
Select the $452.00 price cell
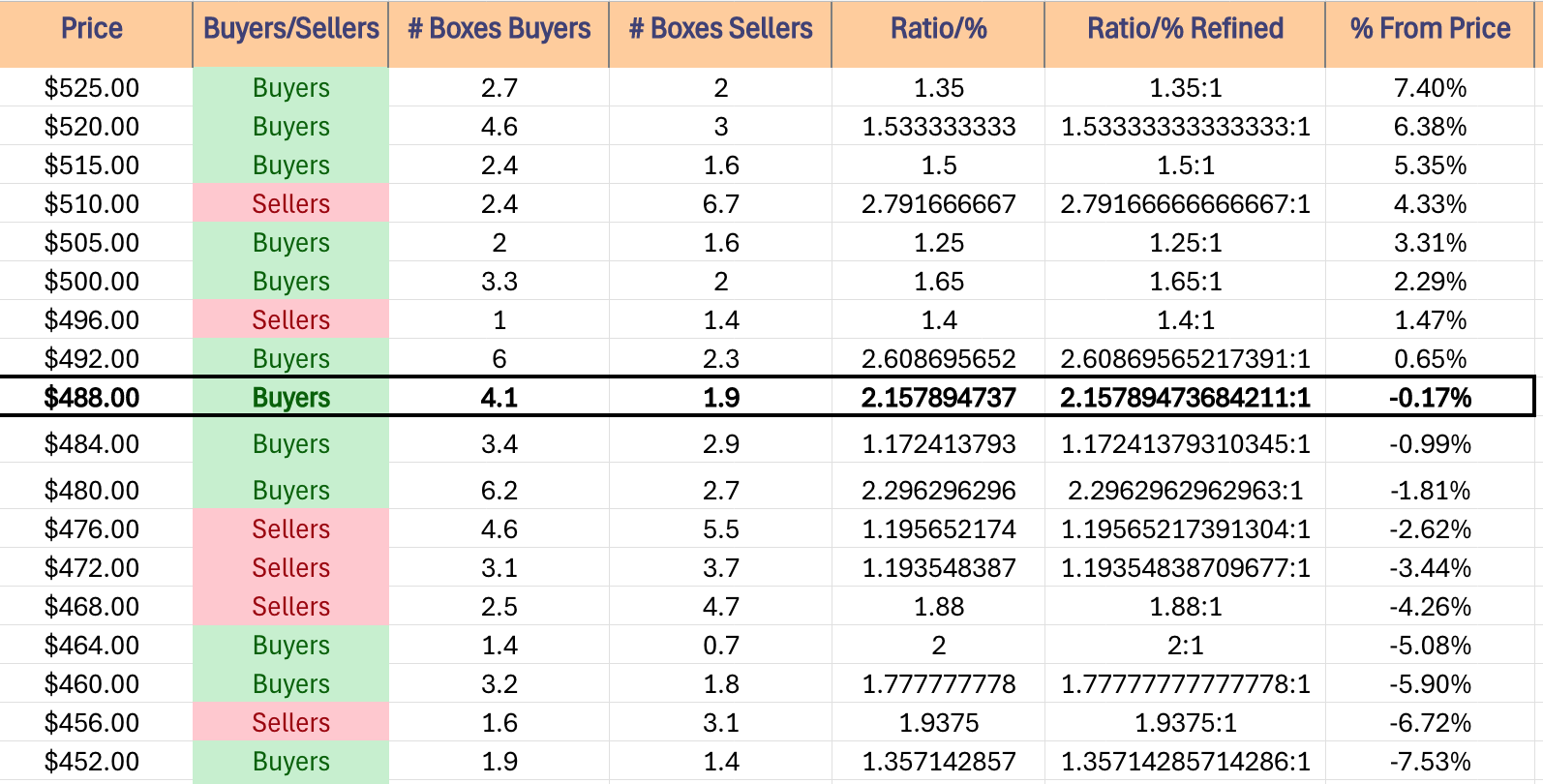pyautogui.click(x=92, y=762)
